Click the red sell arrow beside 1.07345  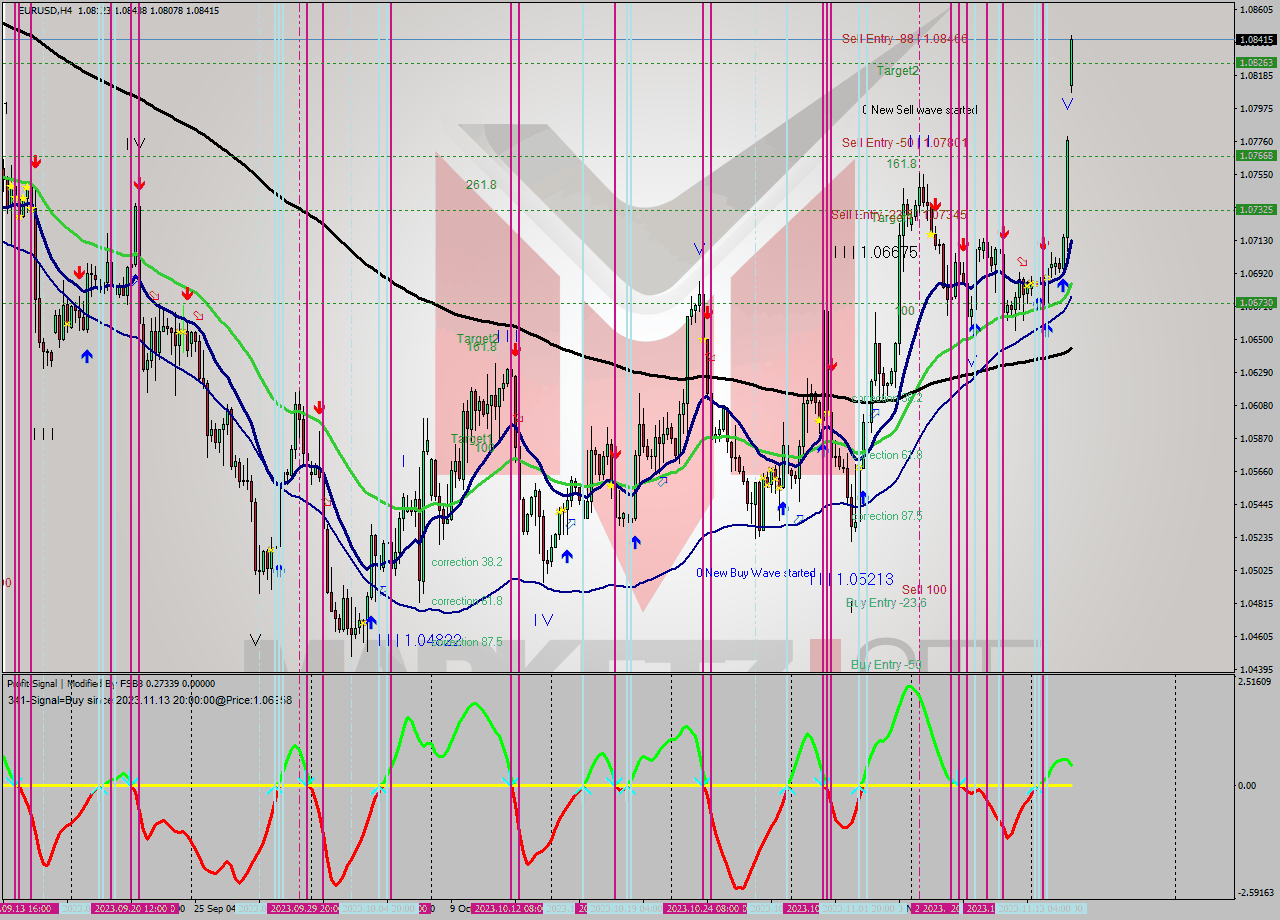(x=934, y=203)
